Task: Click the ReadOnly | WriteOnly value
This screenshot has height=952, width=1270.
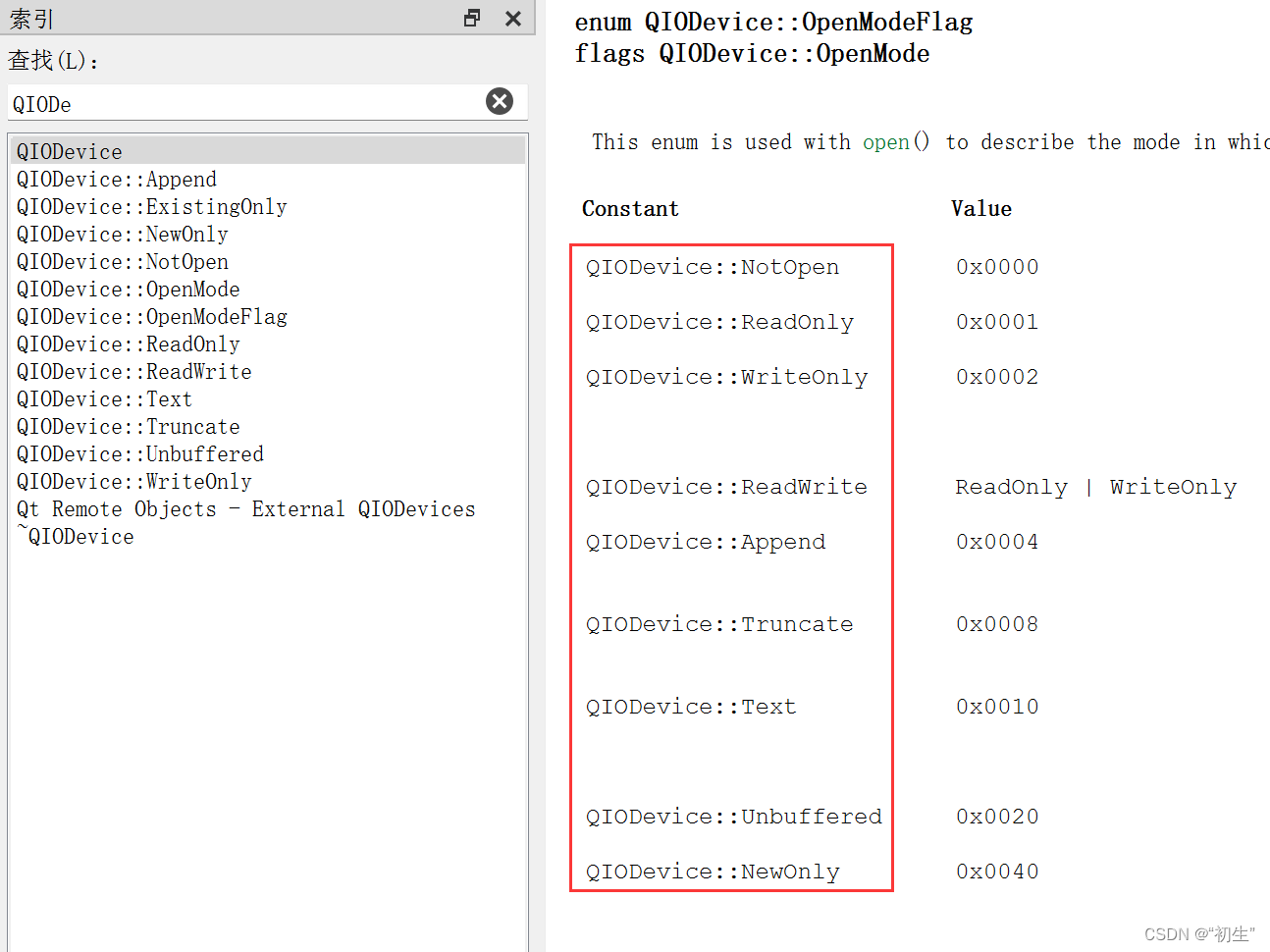Action: (1096, 487)
